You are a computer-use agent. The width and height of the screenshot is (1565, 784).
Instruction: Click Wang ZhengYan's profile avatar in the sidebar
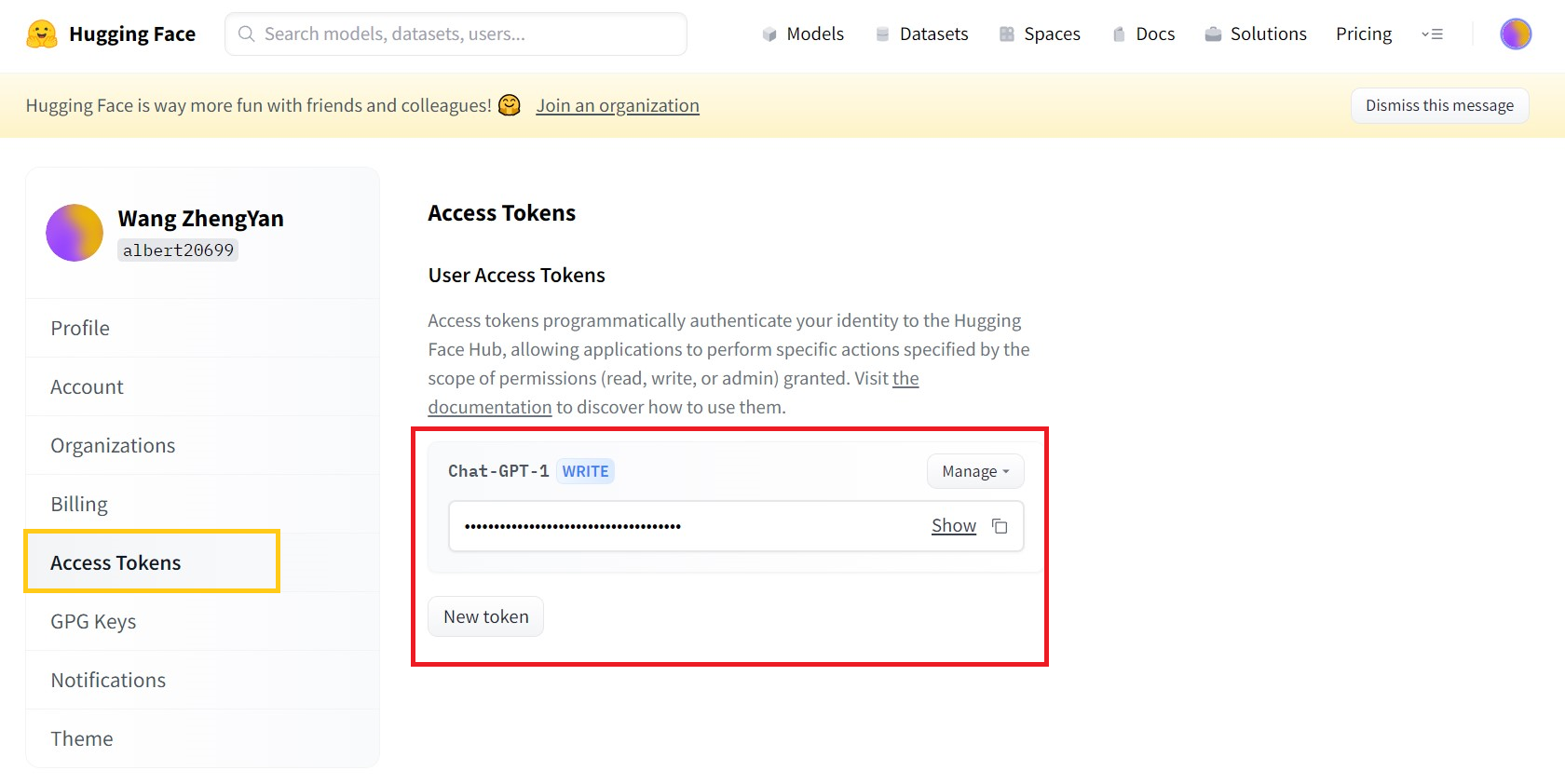pyautogui.click(x=75, y=233)
